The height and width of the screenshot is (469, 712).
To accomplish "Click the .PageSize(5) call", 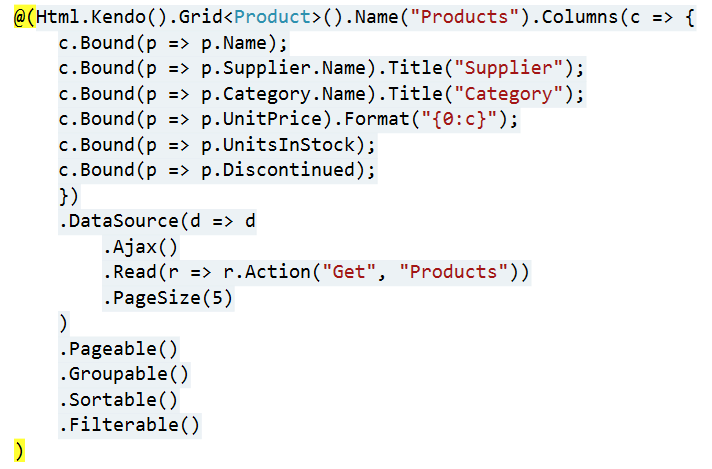I will point(168,298).
